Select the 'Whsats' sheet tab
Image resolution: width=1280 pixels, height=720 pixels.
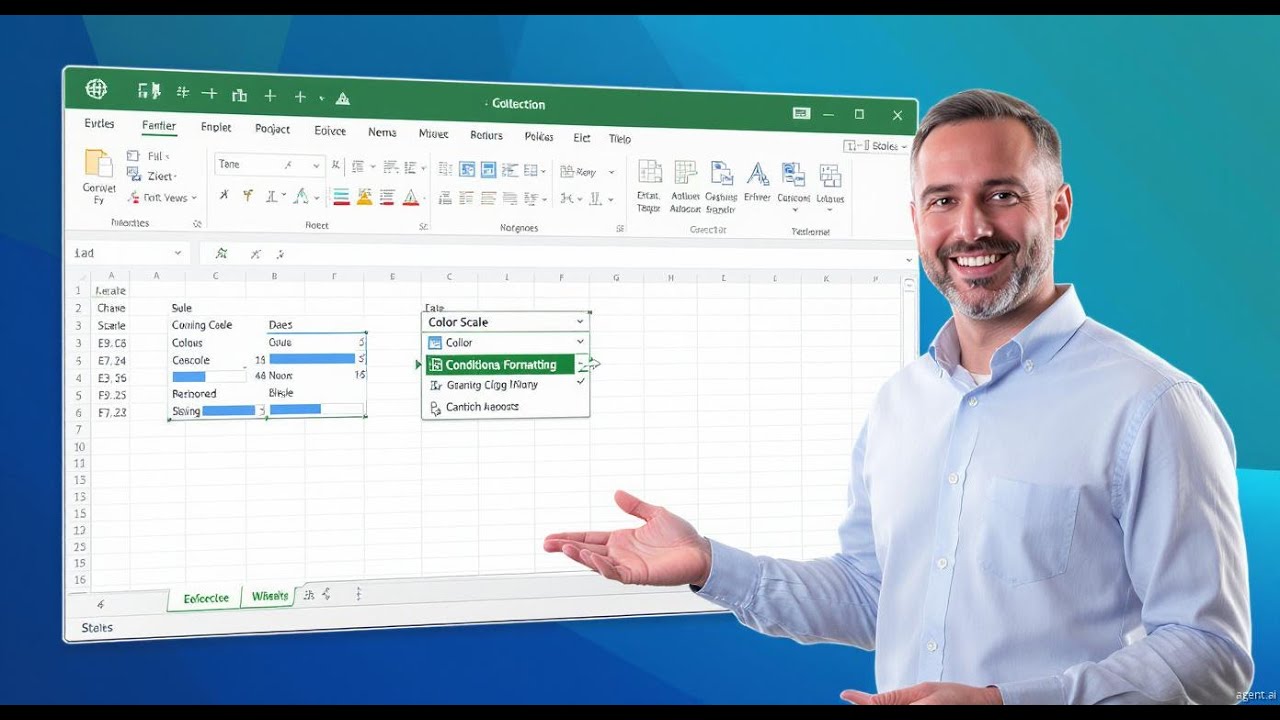pos(270,596)
